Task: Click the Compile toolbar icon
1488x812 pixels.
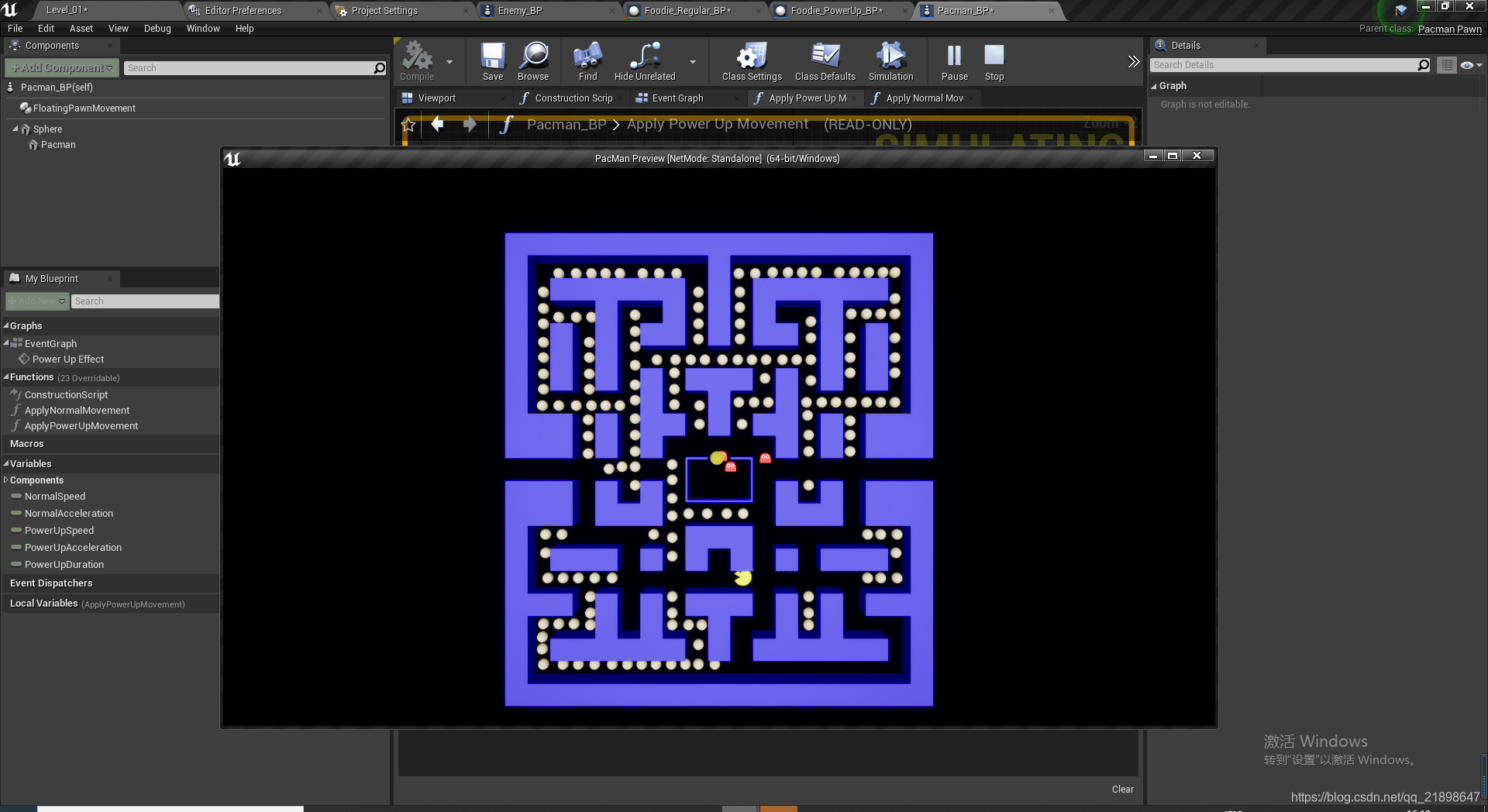Action: point(417,61)
